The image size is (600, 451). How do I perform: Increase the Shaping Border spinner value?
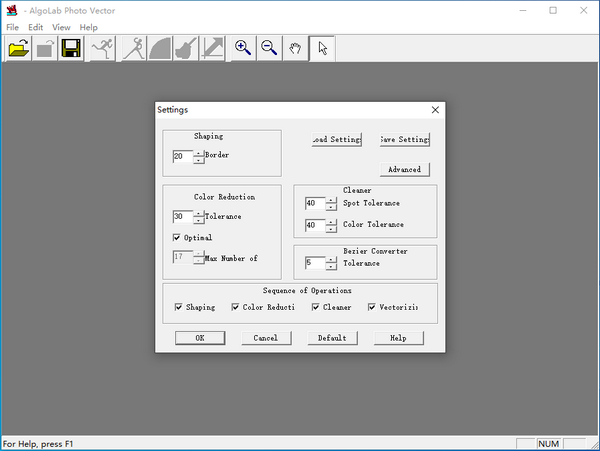198,153
